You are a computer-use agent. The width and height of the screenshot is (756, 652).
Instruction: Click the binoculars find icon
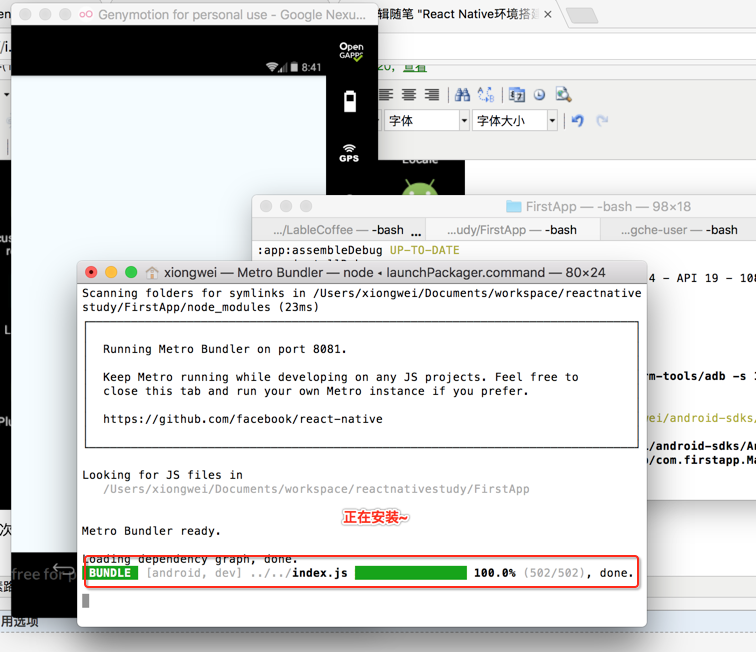462,95
